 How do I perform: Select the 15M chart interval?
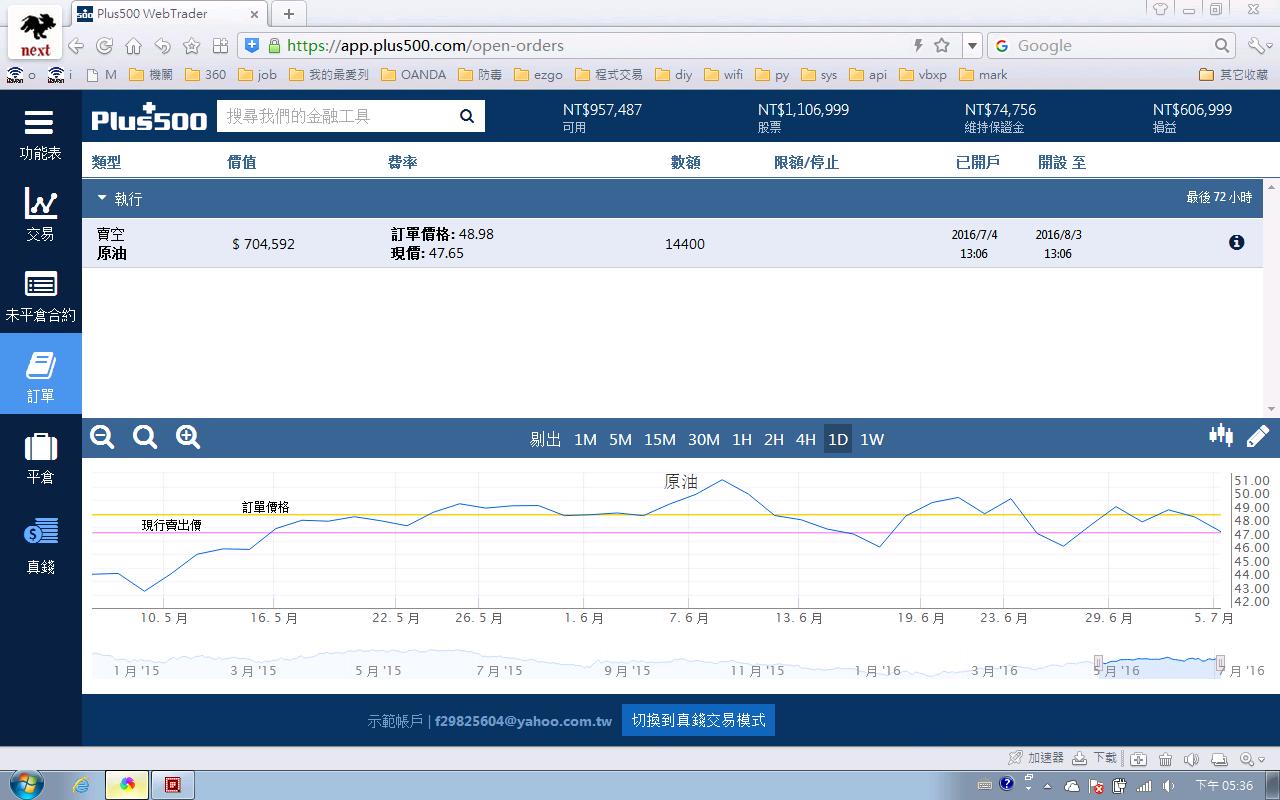(660, 439)
